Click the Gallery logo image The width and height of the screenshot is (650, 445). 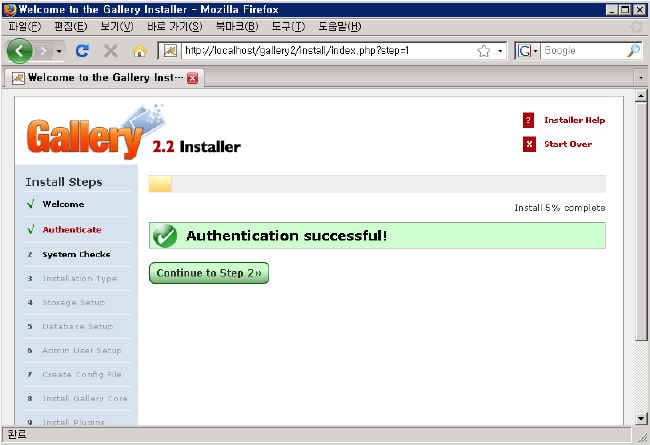(x=85, y=135)
